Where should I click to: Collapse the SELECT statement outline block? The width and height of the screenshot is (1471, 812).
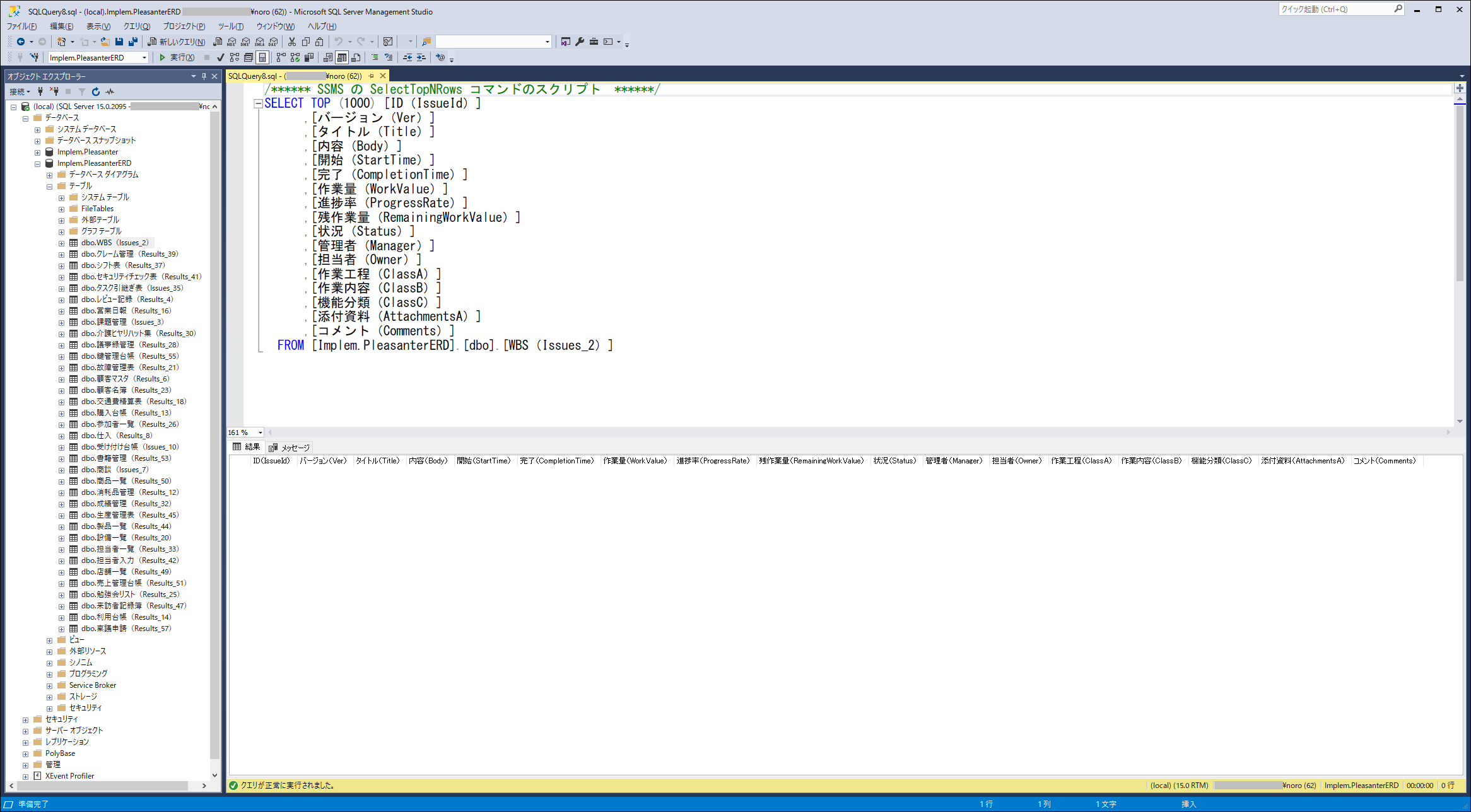pyautogui.click(x=258, y=103)
